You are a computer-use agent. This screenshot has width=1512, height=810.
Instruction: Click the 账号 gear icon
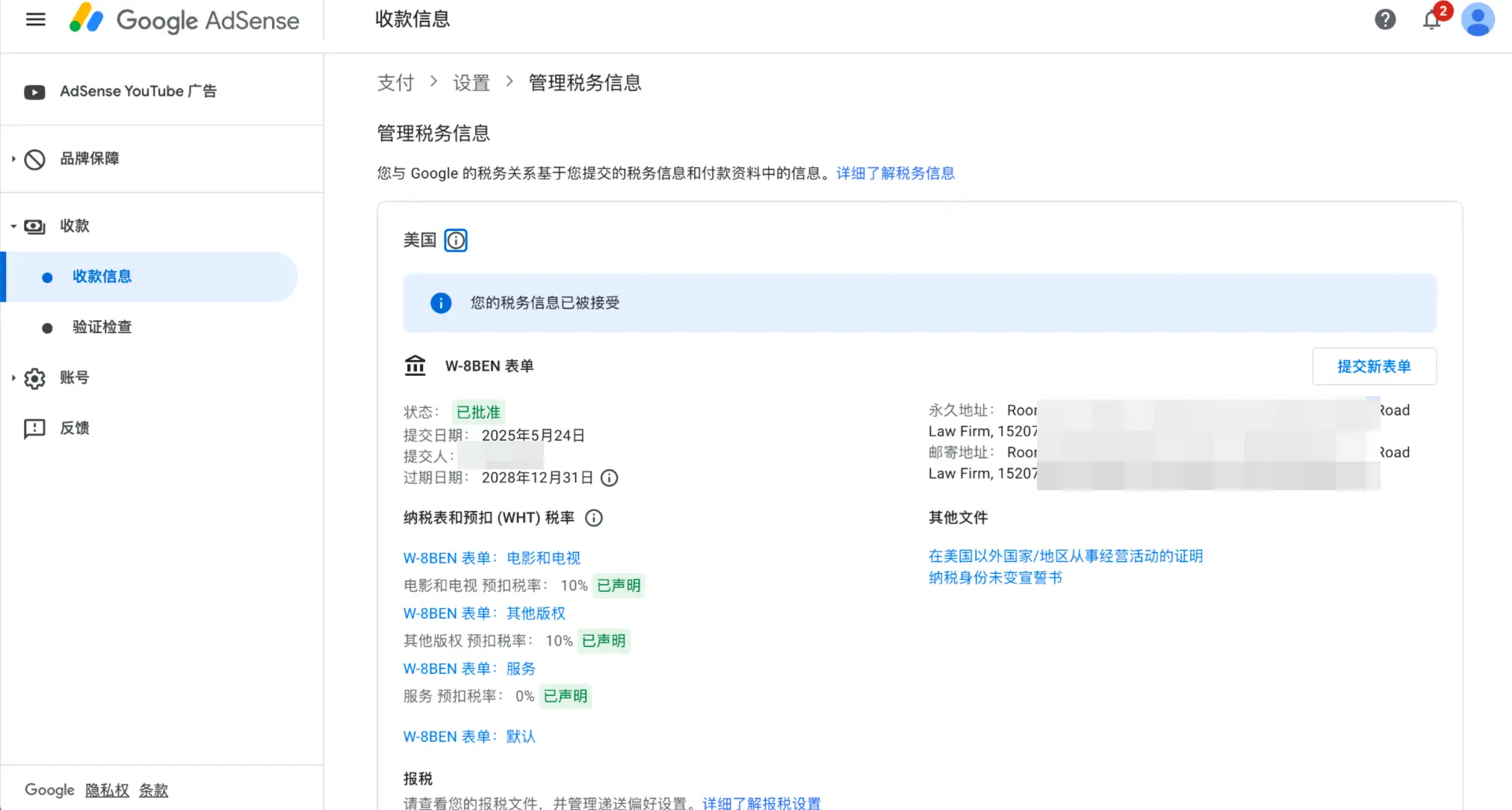[34, 379]
